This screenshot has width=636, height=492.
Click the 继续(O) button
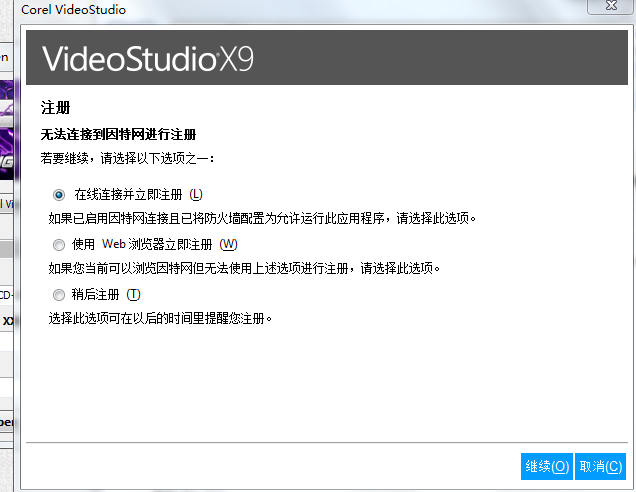(547, 466)
